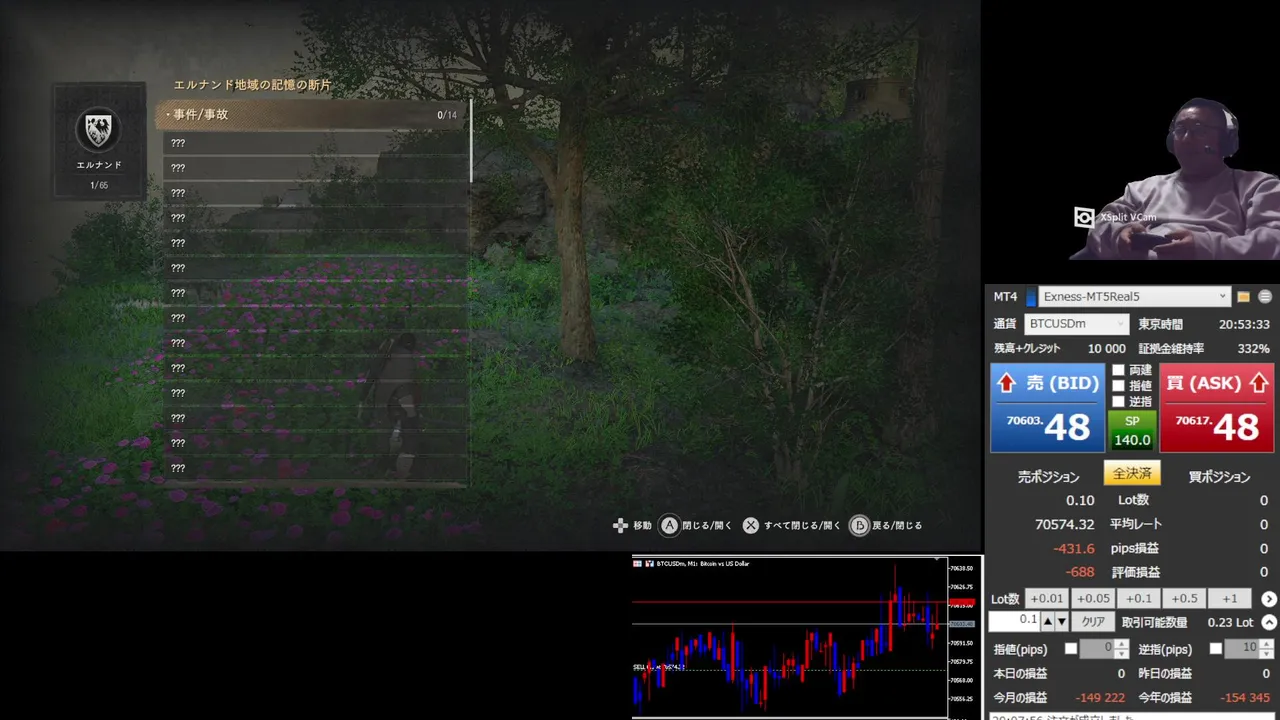Viewport: 1280px width, 720px height.
Task: Click the lot size input field
Action: tap(1014, 622)
